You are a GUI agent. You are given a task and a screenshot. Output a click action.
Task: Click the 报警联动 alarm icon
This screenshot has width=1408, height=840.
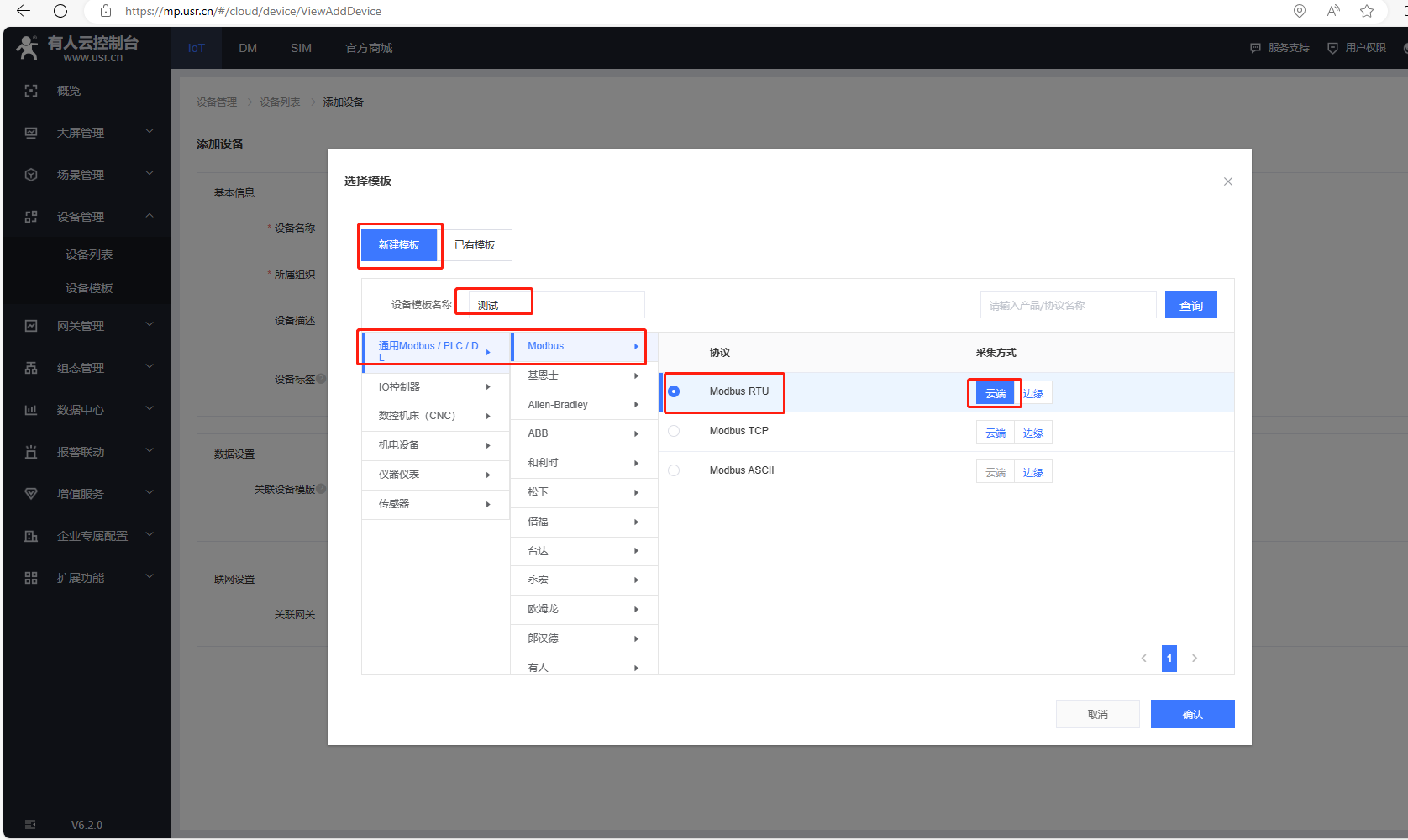(x=31, y=452)
